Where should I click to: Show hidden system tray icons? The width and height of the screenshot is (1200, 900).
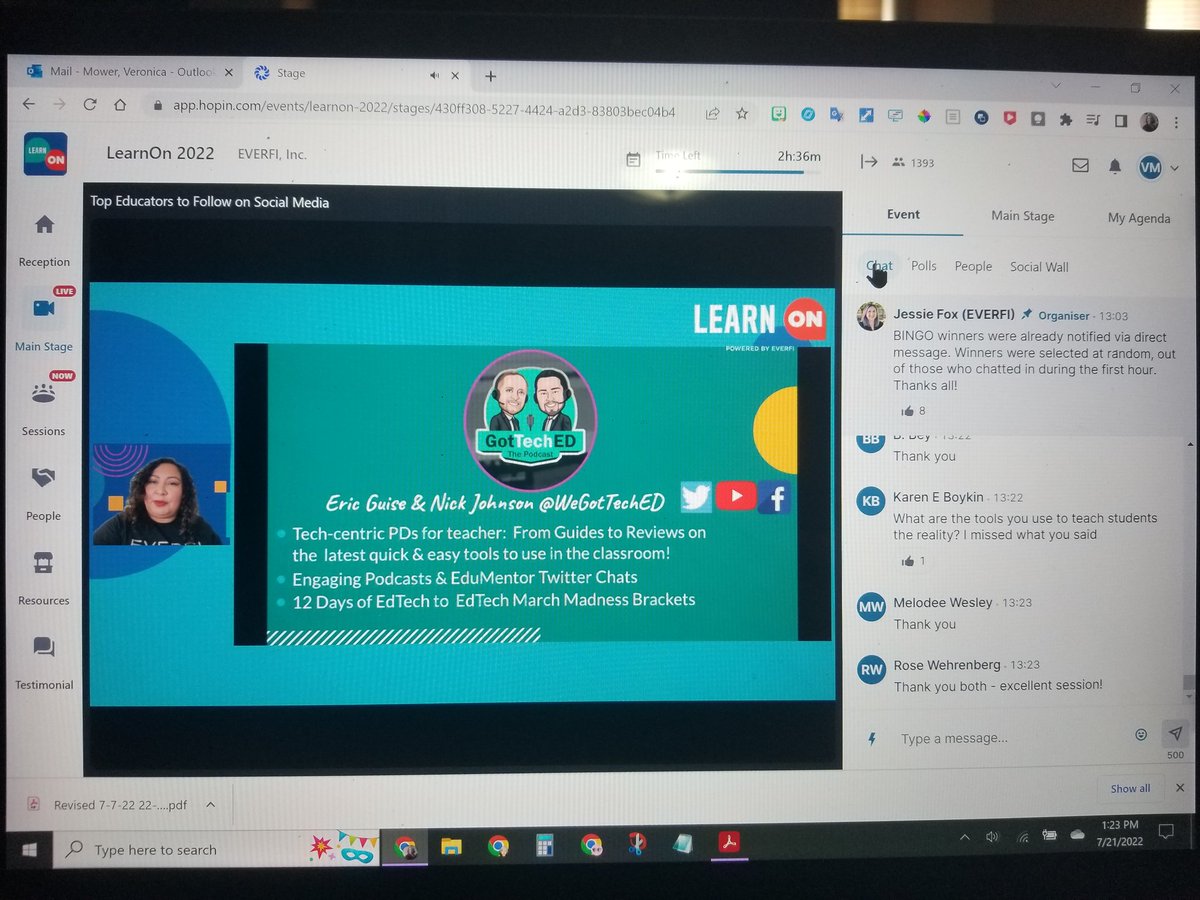(x=964, y=837)
